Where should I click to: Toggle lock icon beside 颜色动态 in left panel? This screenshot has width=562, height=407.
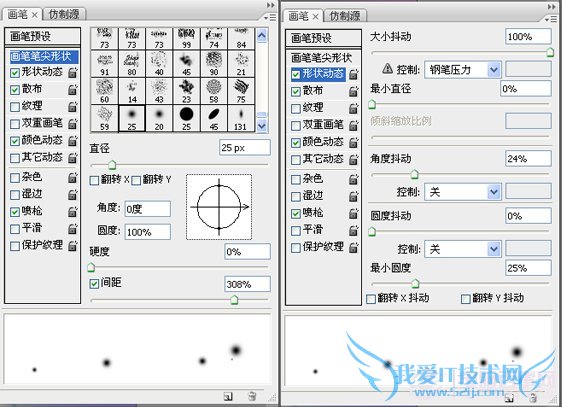click(72, 141)
